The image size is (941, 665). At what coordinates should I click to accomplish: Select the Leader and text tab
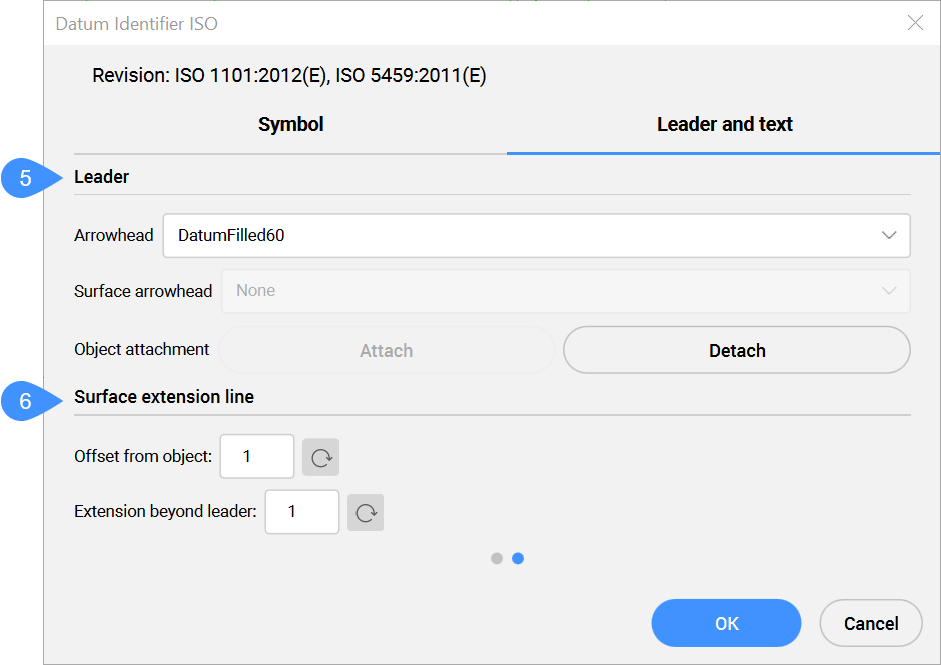click(x=724, y=125)
